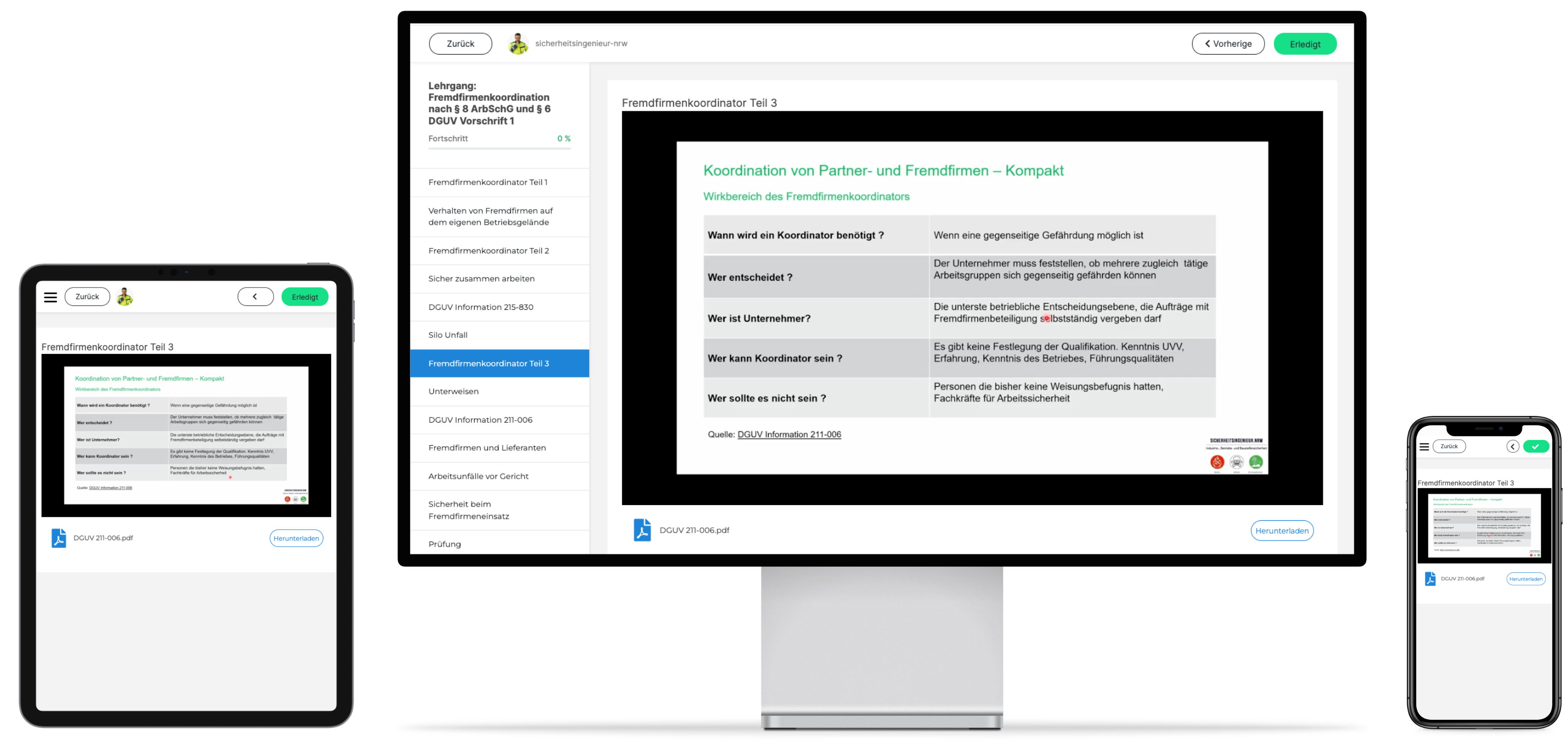Click the red logo icon on slide
Screen dimensions: 1568x747
tap(1217, 462)
